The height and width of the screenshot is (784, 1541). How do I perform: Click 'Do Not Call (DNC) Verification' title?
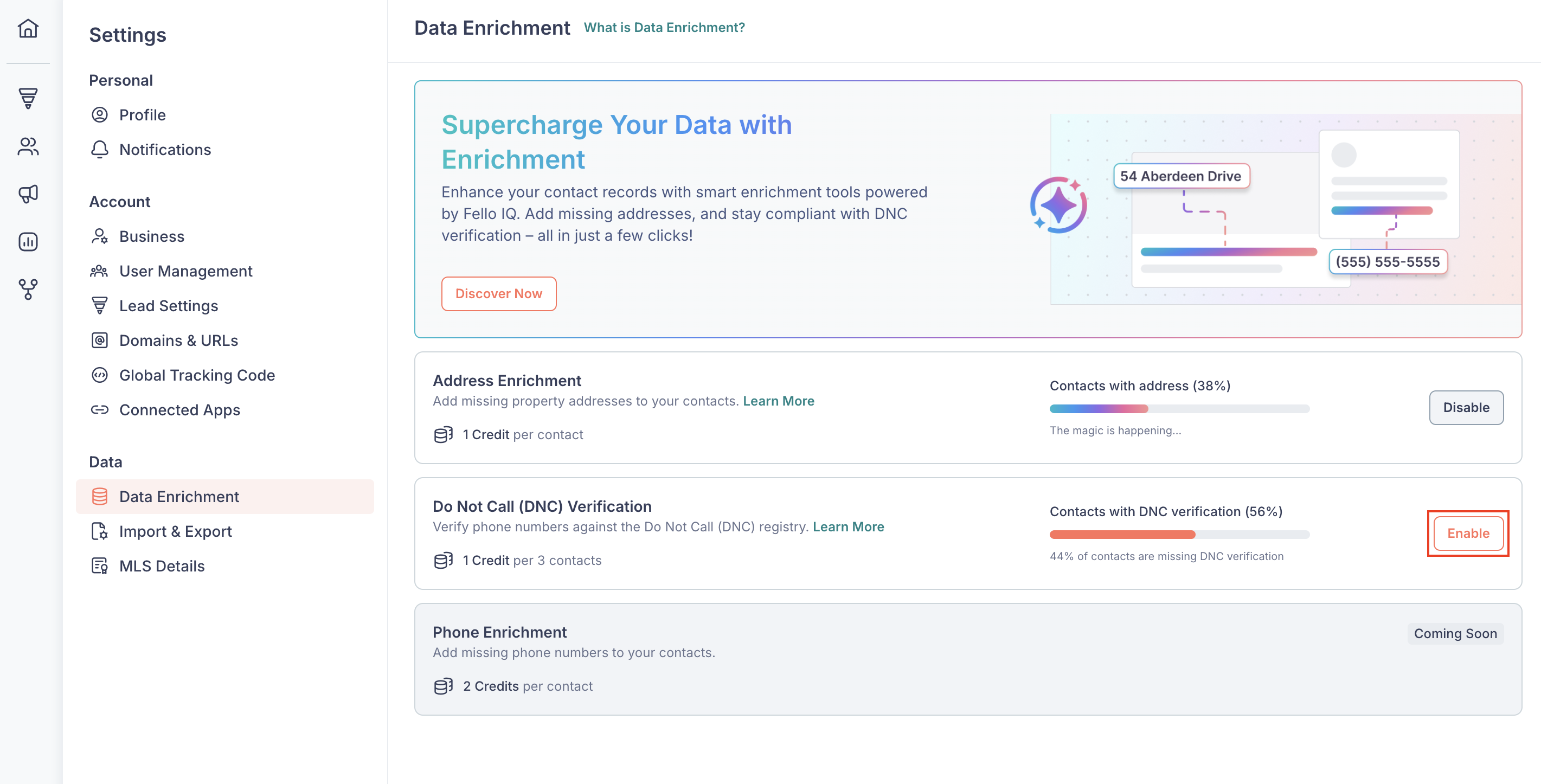(542, 506)
